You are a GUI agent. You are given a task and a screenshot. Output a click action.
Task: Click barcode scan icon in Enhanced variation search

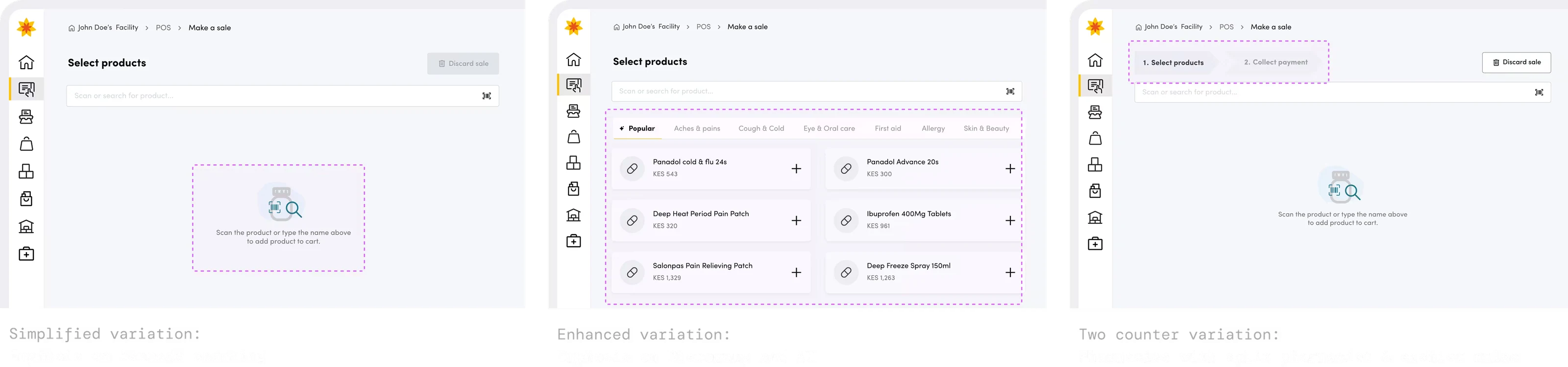point(1010,91)
